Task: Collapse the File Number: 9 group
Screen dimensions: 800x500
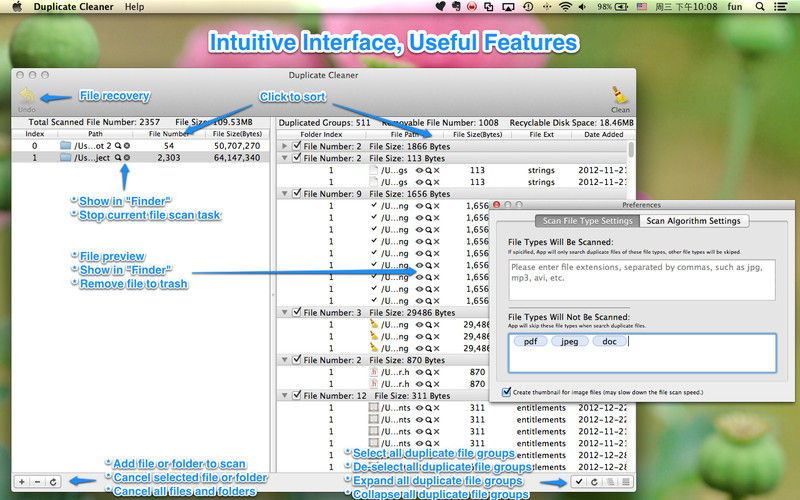Action: (285, 194)
